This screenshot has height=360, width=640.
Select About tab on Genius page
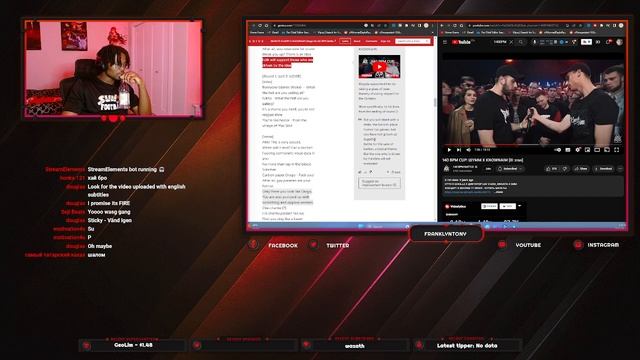[x=357, y=41]
